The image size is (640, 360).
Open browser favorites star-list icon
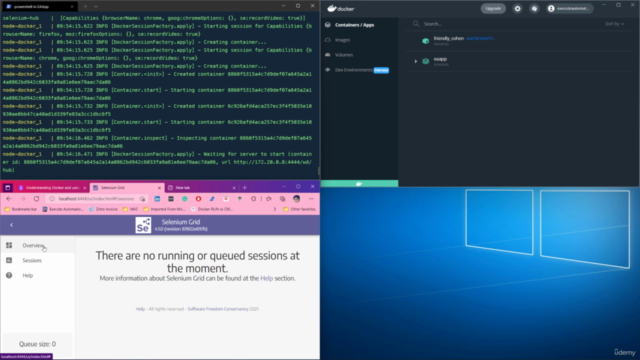point(269,199)
